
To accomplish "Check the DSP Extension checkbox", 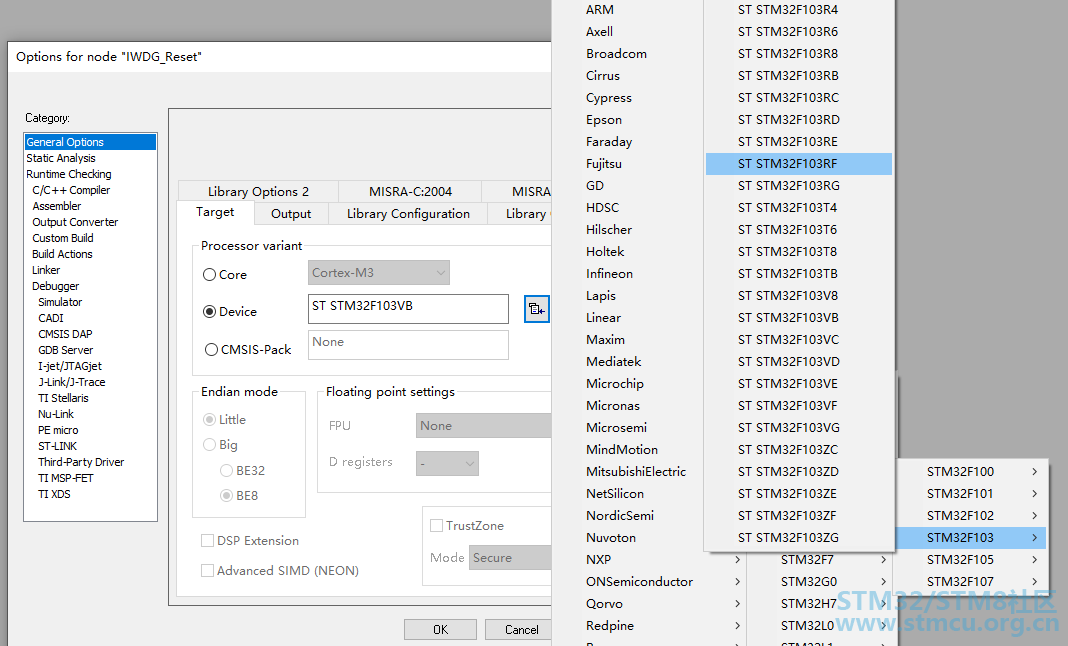I will (207, 540).
